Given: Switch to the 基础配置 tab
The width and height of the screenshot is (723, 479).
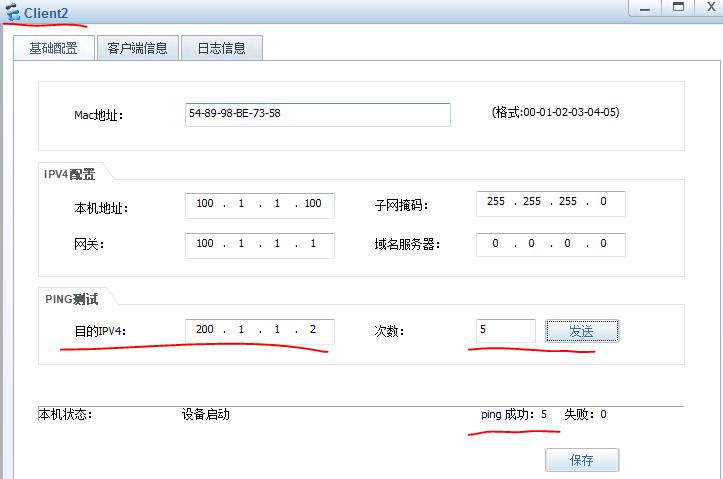Looking at the screenshot, I should [x=53, y=48].
